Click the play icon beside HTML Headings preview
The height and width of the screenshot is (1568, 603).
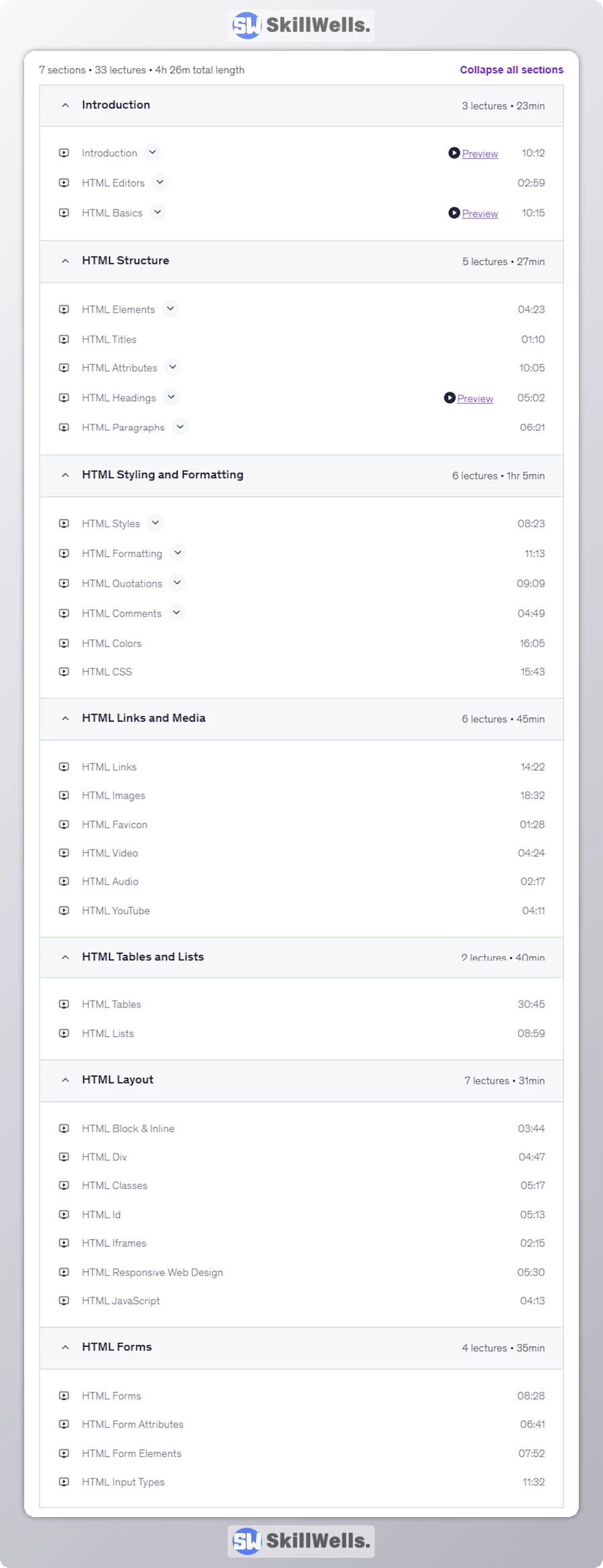[450, 398]
